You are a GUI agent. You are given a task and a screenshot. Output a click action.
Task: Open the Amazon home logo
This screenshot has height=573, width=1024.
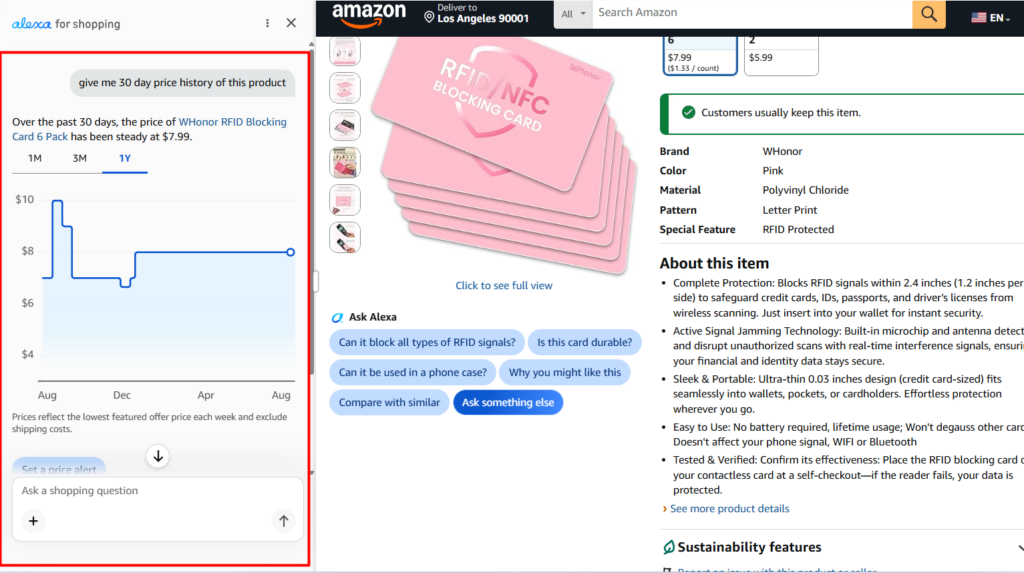(368, 16)
